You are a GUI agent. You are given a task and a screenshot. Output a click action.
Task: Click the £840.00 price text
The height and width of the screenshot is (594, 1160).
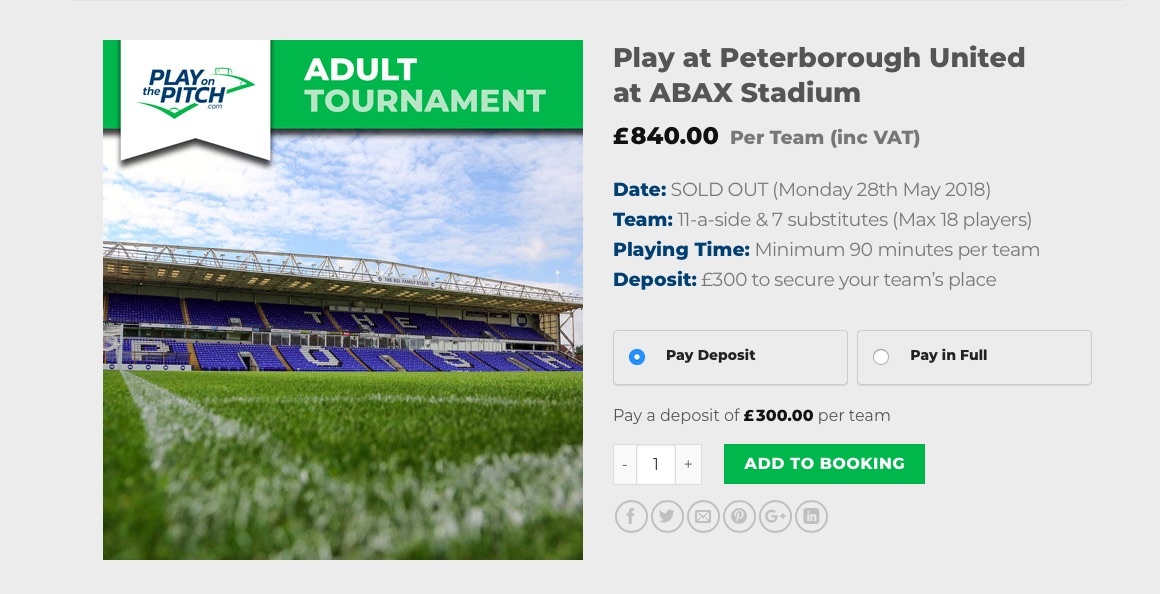(x=665, y=136)
